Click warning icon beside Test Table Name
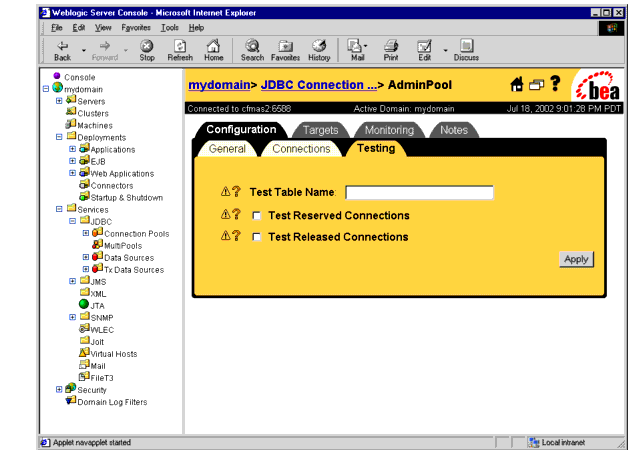634x465 pixels. tap(226, 191)
